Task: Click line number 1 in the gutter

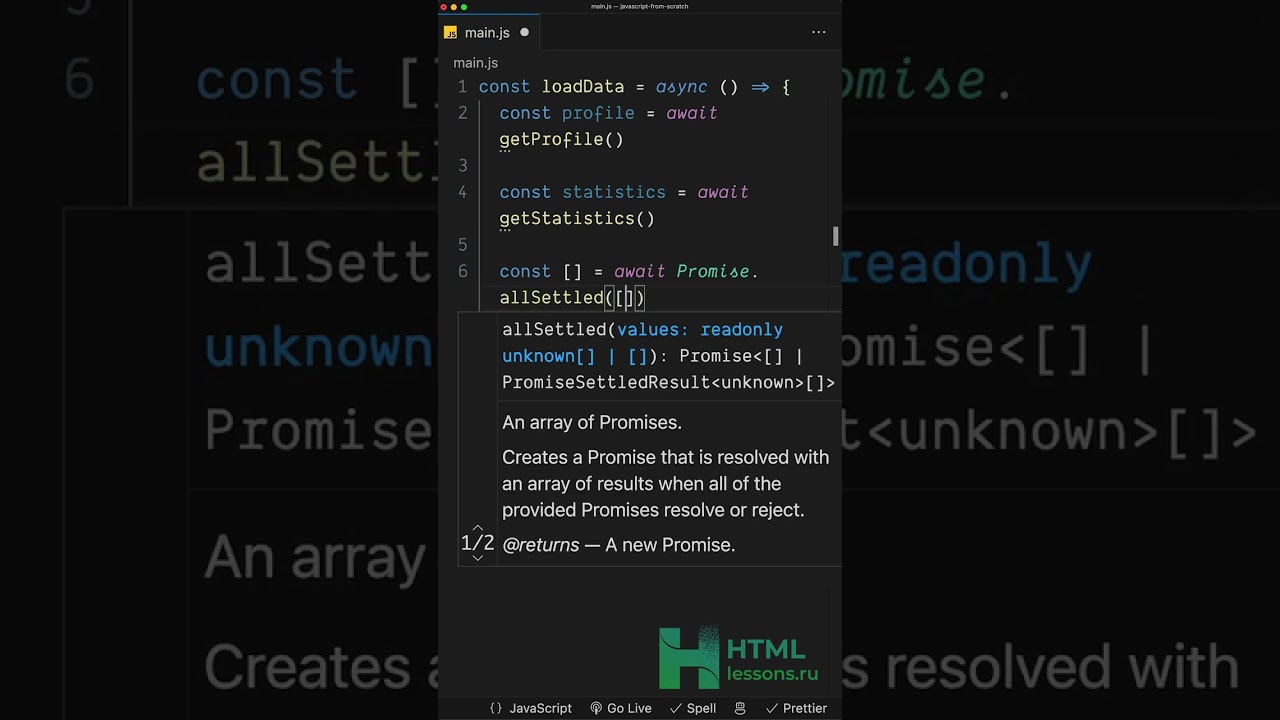Action: pyautogui.click(x=462, y=87)
